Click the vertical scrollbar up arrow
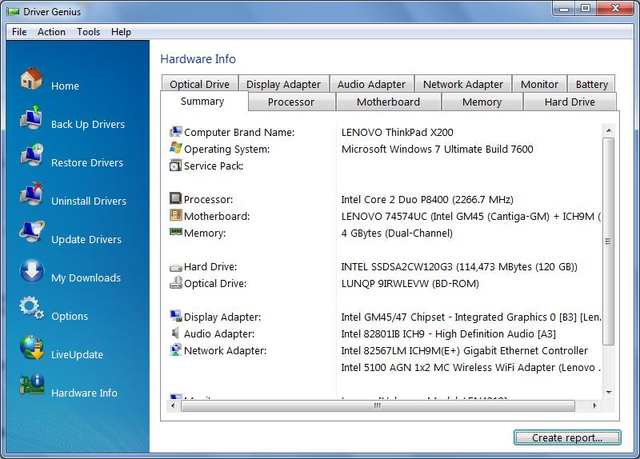Screen dimensions: 640x459 point(609,131)
